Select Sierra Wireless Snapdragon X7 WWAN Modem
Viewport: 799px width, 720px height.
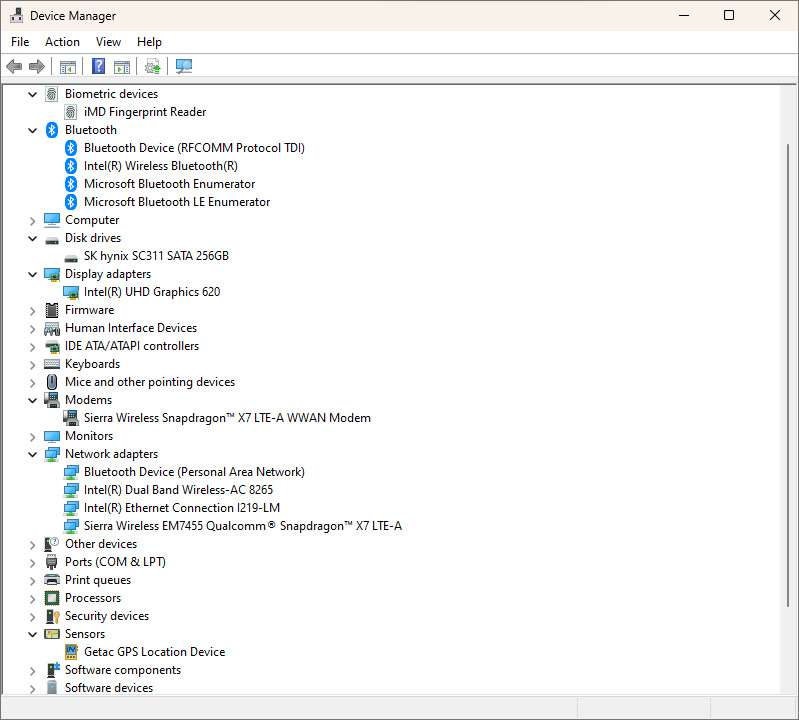(x=227, y=418)
